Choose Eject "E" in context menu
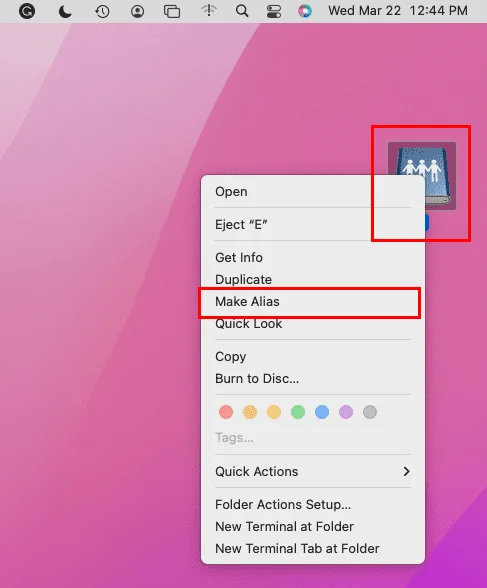Screen dimensions: 487x588 [x=313, y=225]
